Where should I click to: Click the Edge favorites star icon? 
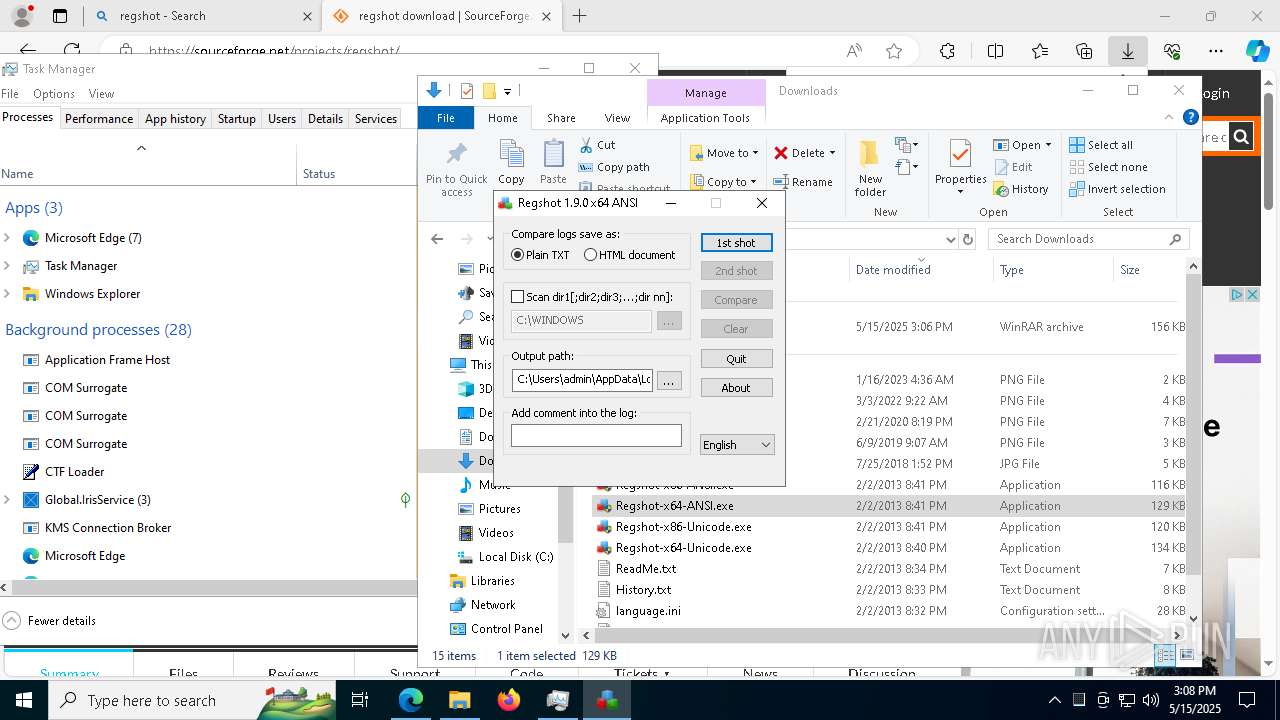tap(894, 51)
